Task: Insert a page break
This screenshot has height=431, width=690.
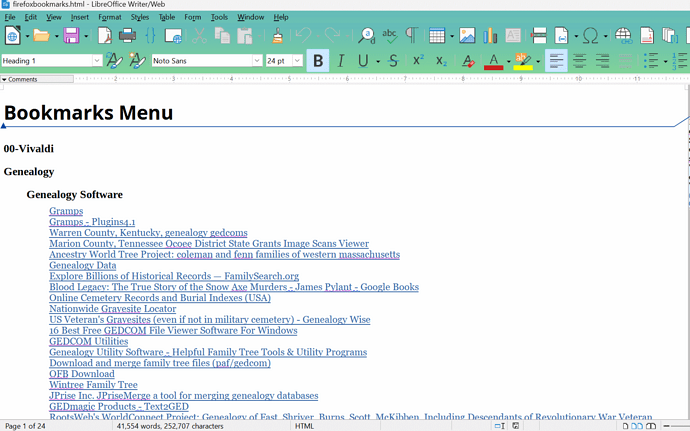Action: [x=539, y=36]
